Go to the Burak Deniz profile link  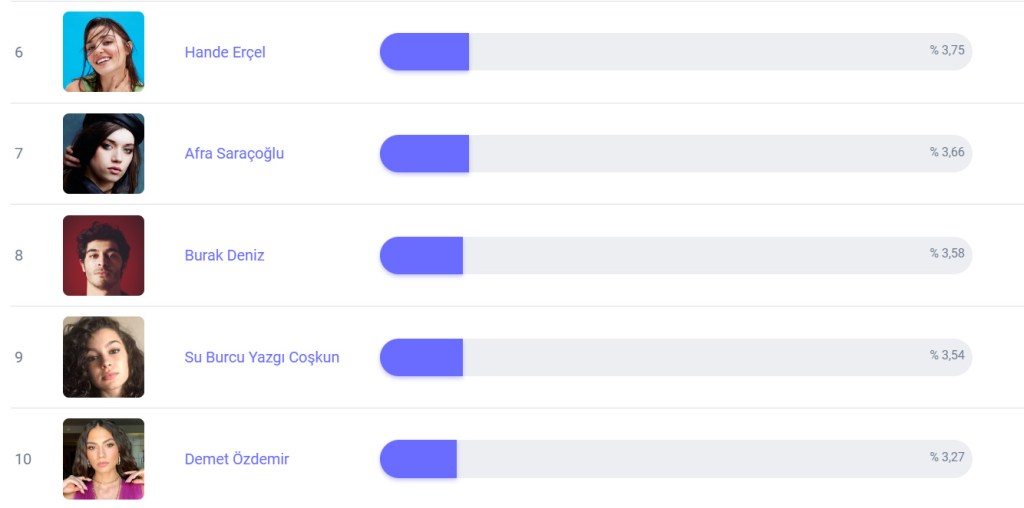[x=224, y=255]
